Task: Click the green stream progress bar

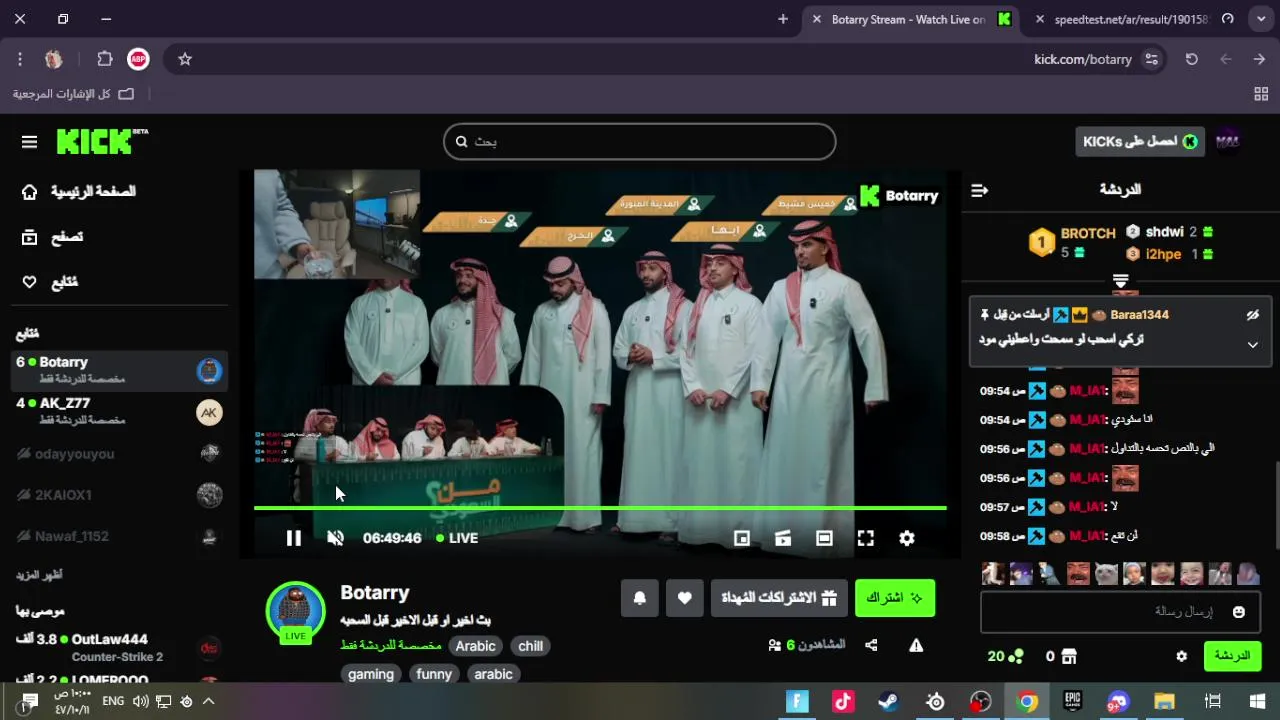Action: coord(600,508)
